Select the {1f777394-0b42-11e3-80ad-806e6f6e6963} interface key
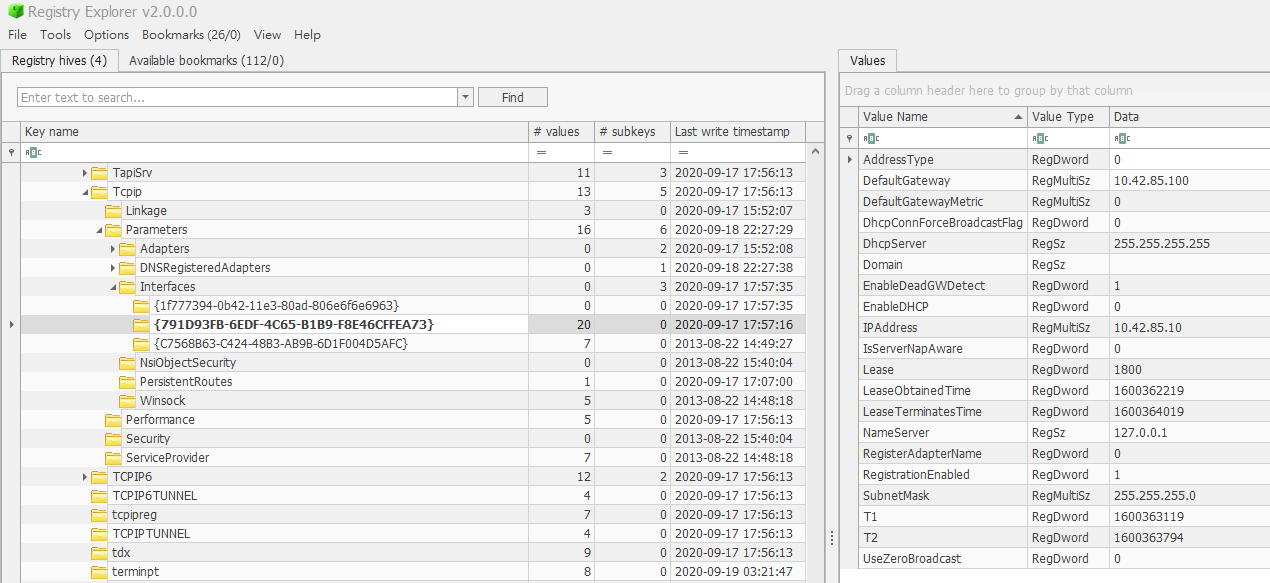Image resolution: width=1270 pixels, height=583 pixels. (277, 306)
